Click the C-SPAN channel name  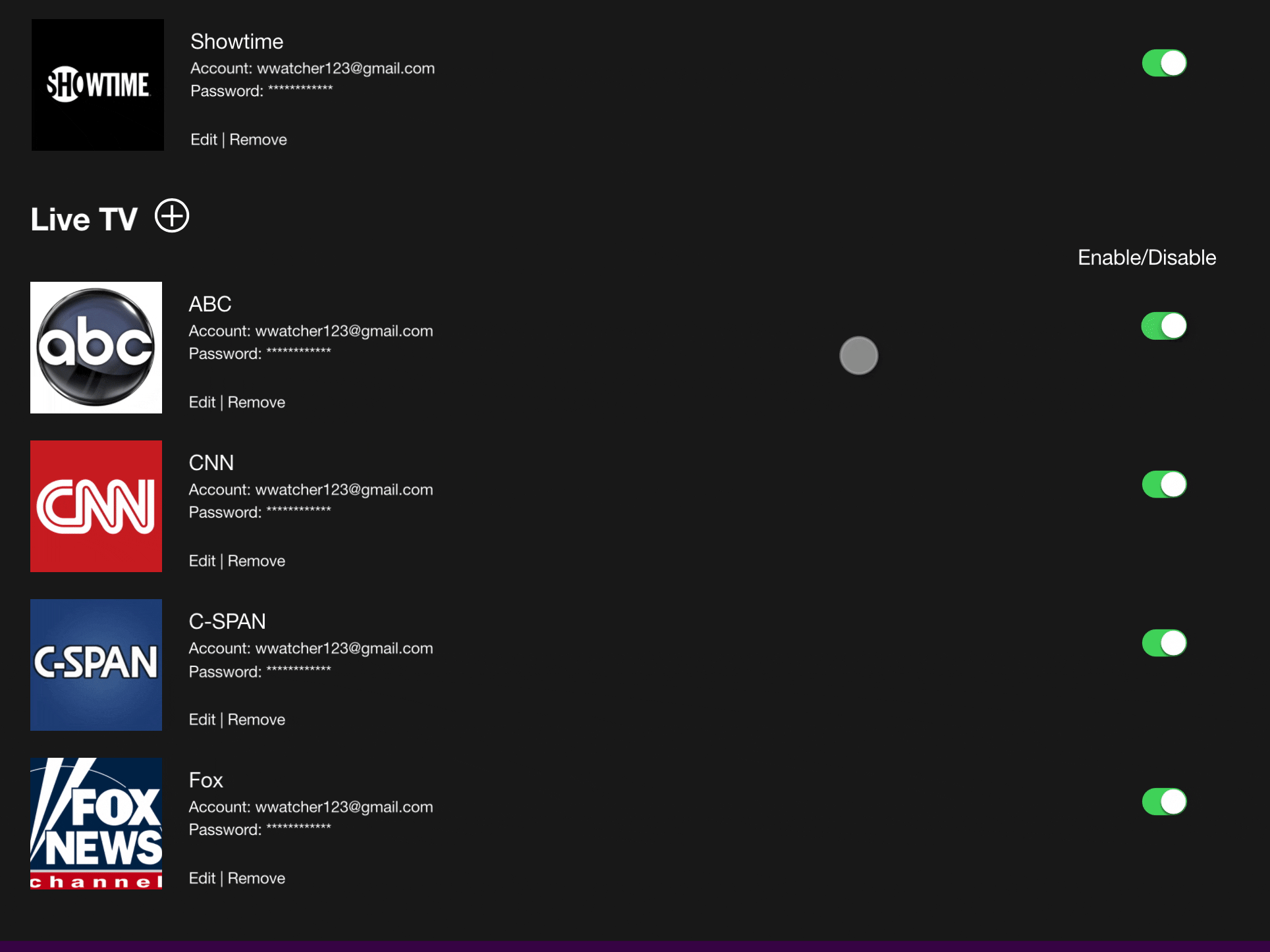pyautogui.click(x=227, y=621)
